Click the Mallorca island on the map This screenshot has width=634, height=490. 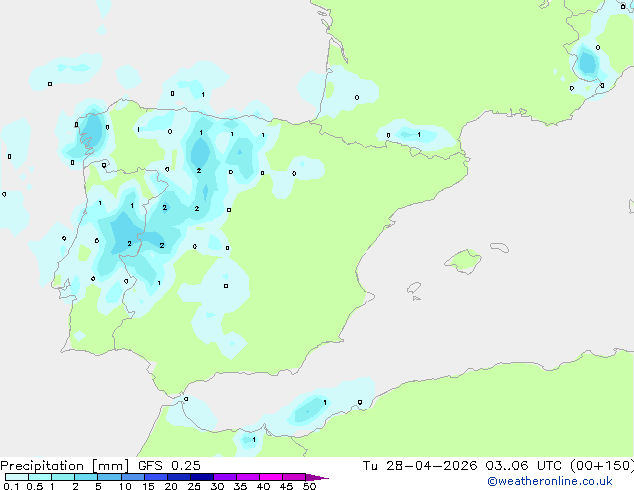point(463,261)
